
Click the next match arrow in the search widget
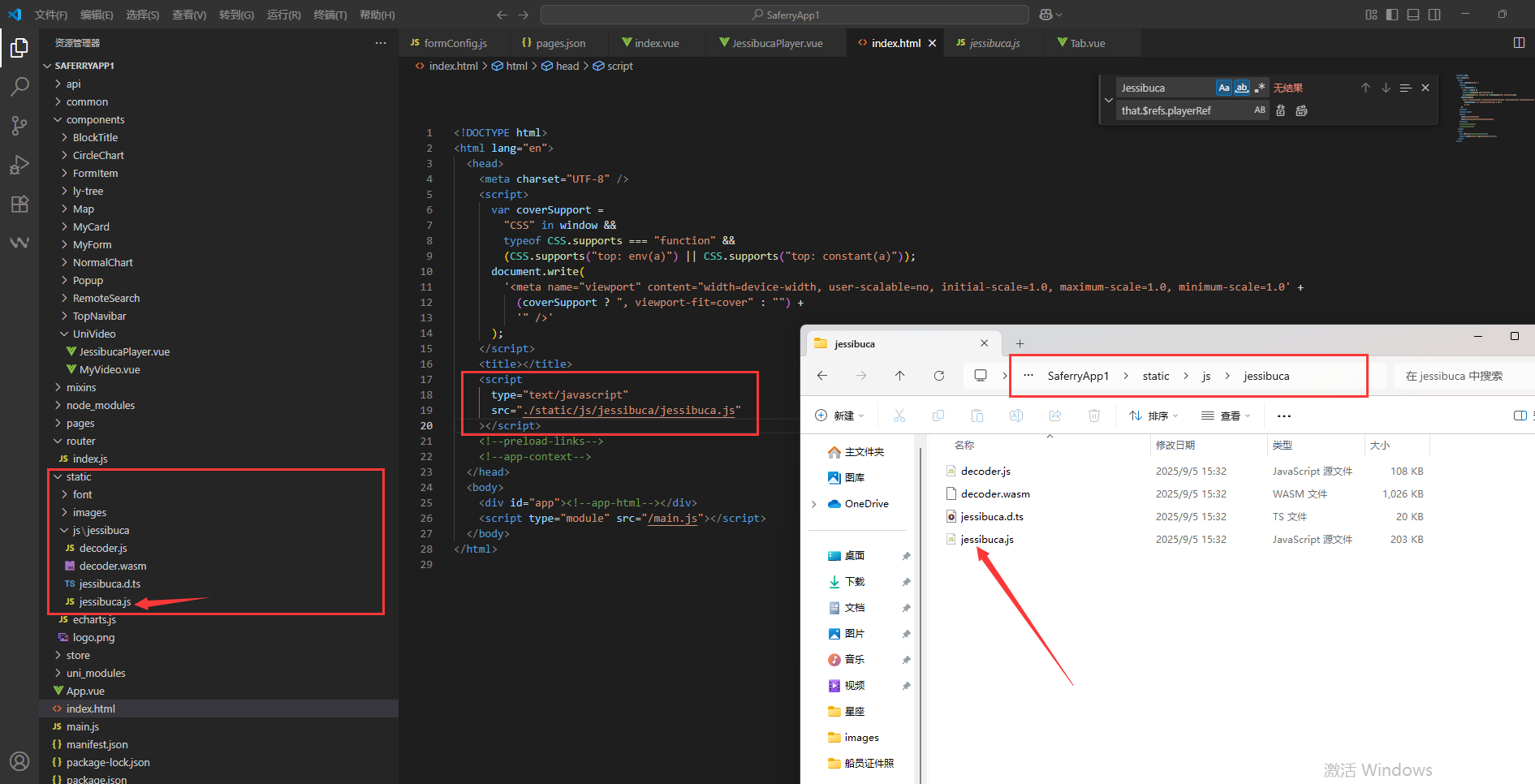pyautogui.click(x=1386, y=87)
